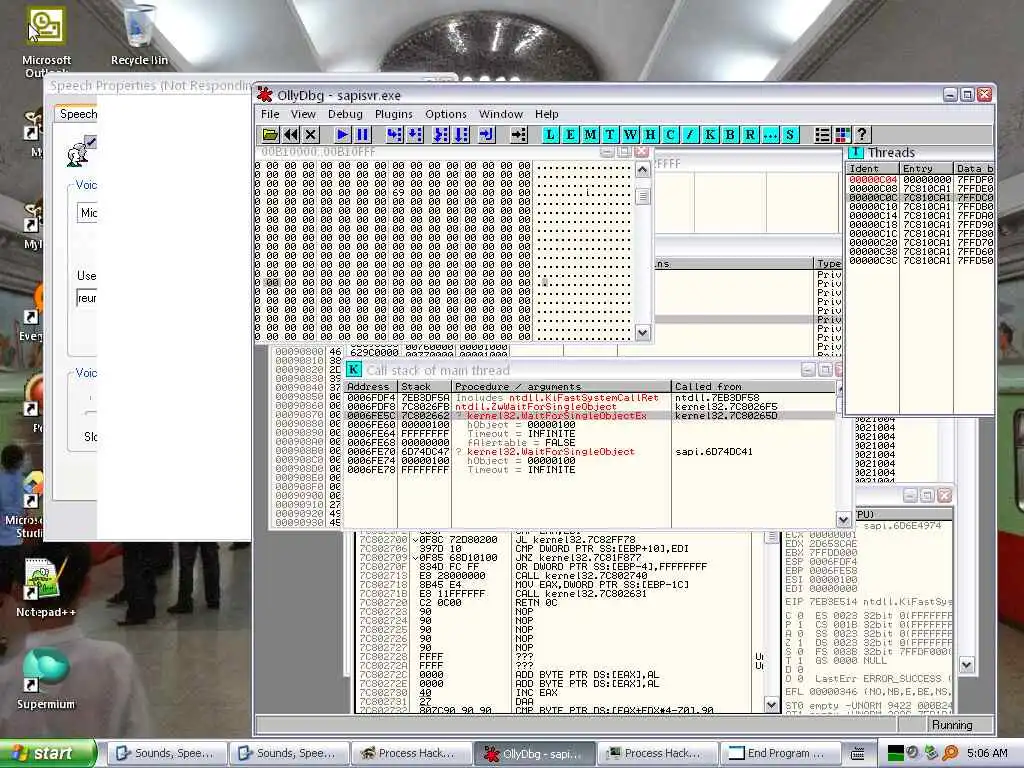Pause execution with the pause icon

pos(362,135)
